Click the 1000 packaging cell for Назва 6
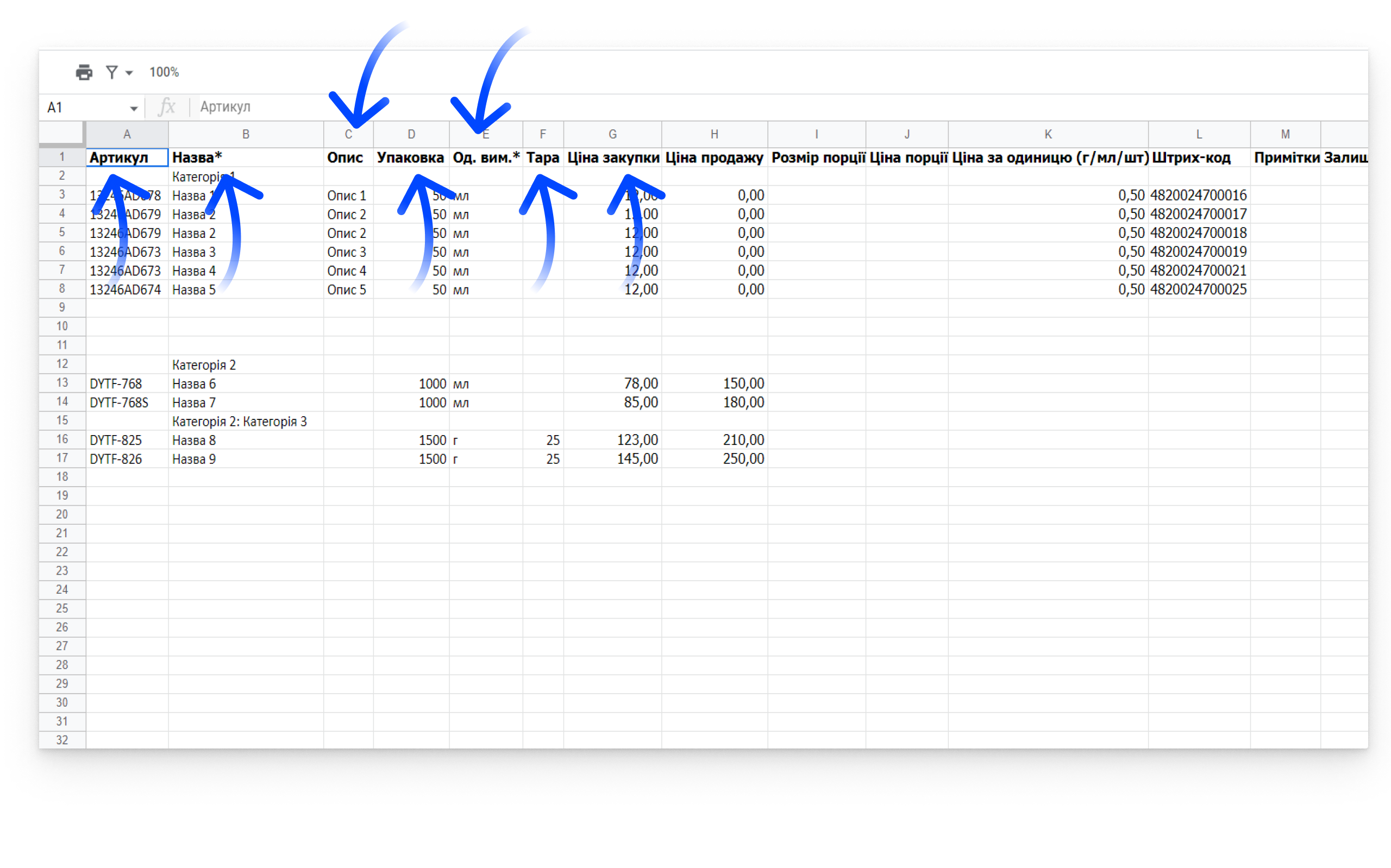Viewport: 1391px width, 868px height. coord(411,383)
